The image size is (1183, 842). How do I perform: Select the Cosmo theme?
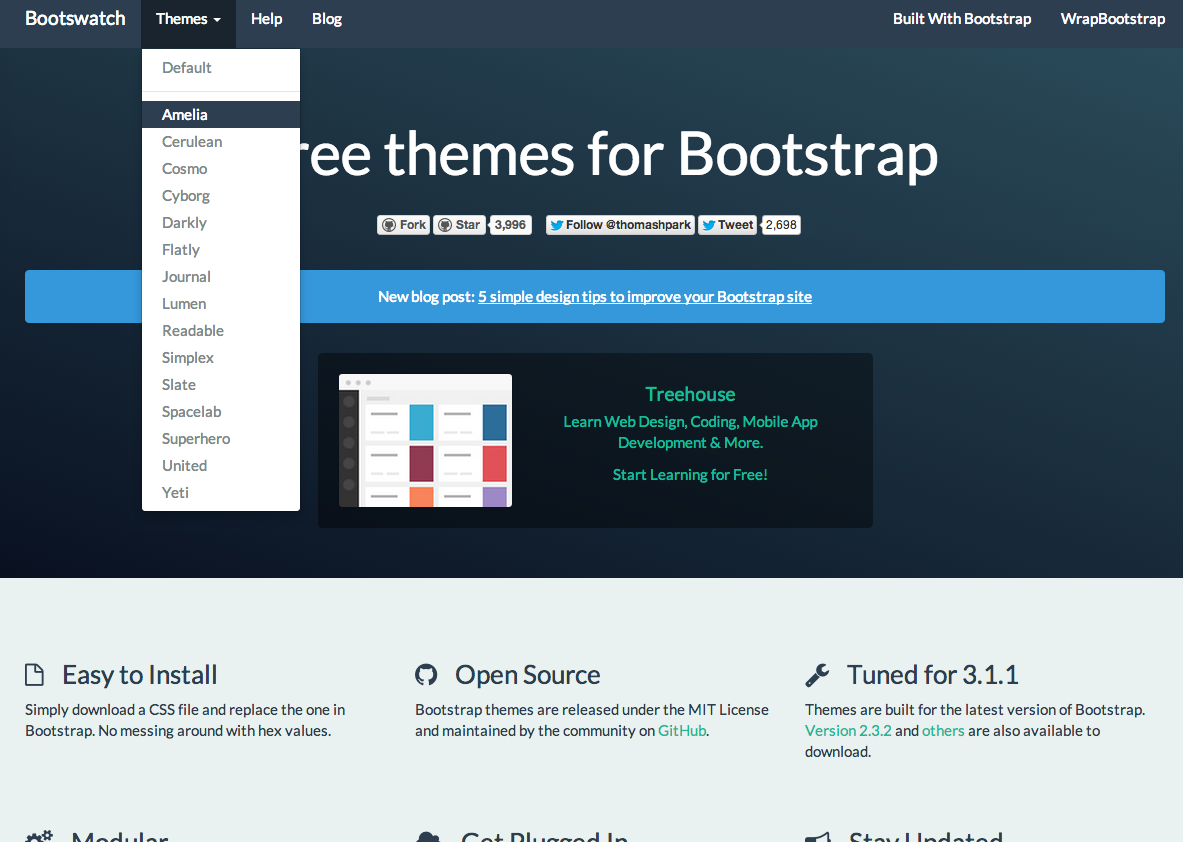point(221,169)
